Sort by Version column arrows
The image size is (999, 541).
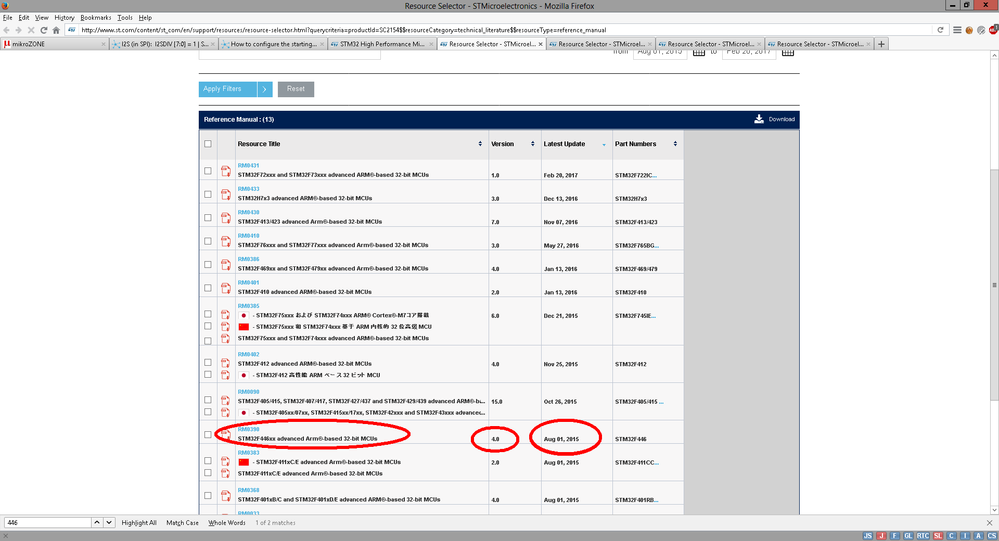[x=533, y=144]
